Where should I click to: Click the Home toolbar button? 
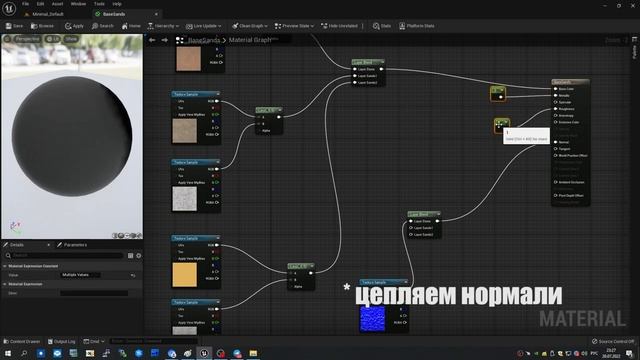(131, 26)
